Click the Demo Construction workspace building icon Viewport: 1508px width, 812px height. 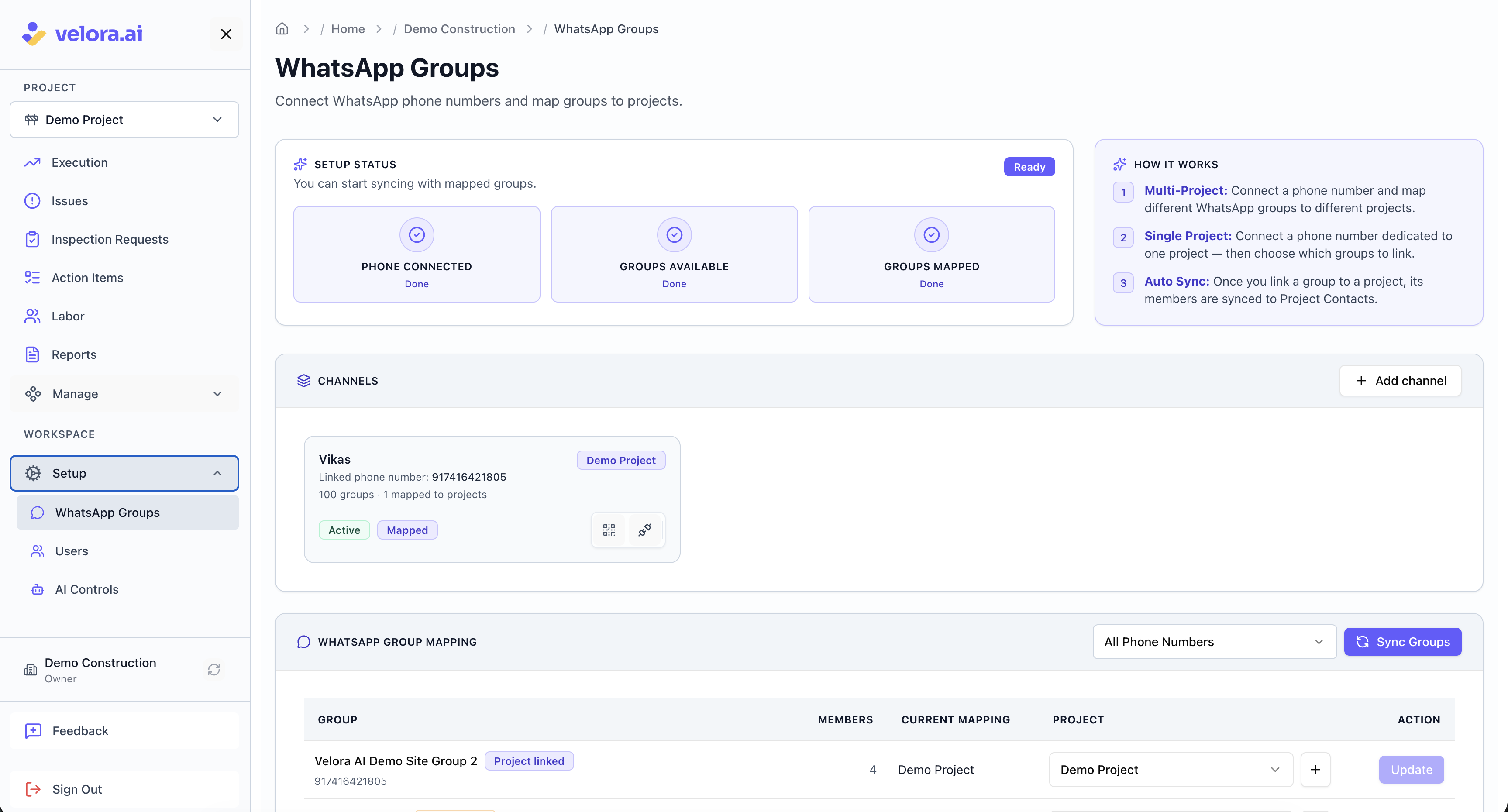click(31, 670)
